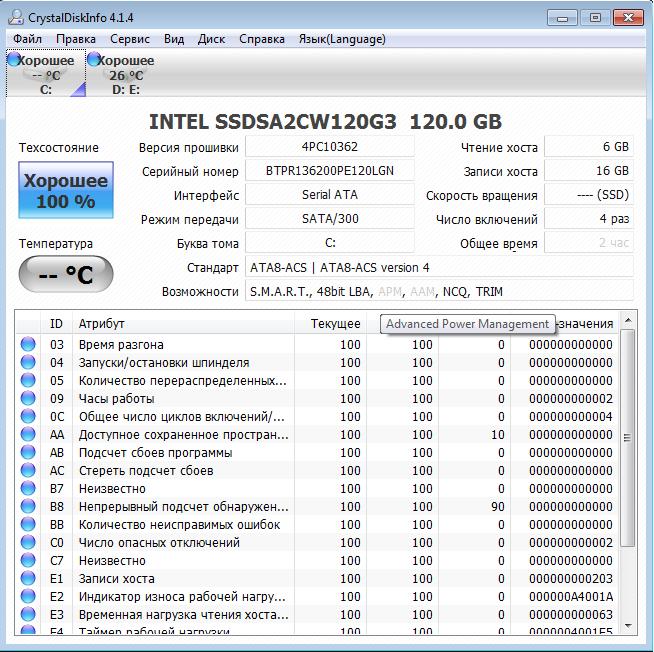The image size is (654, 652).
Task: Click status orb for attribute AA row
Action: pyautogui.click(x=28, y=435)
